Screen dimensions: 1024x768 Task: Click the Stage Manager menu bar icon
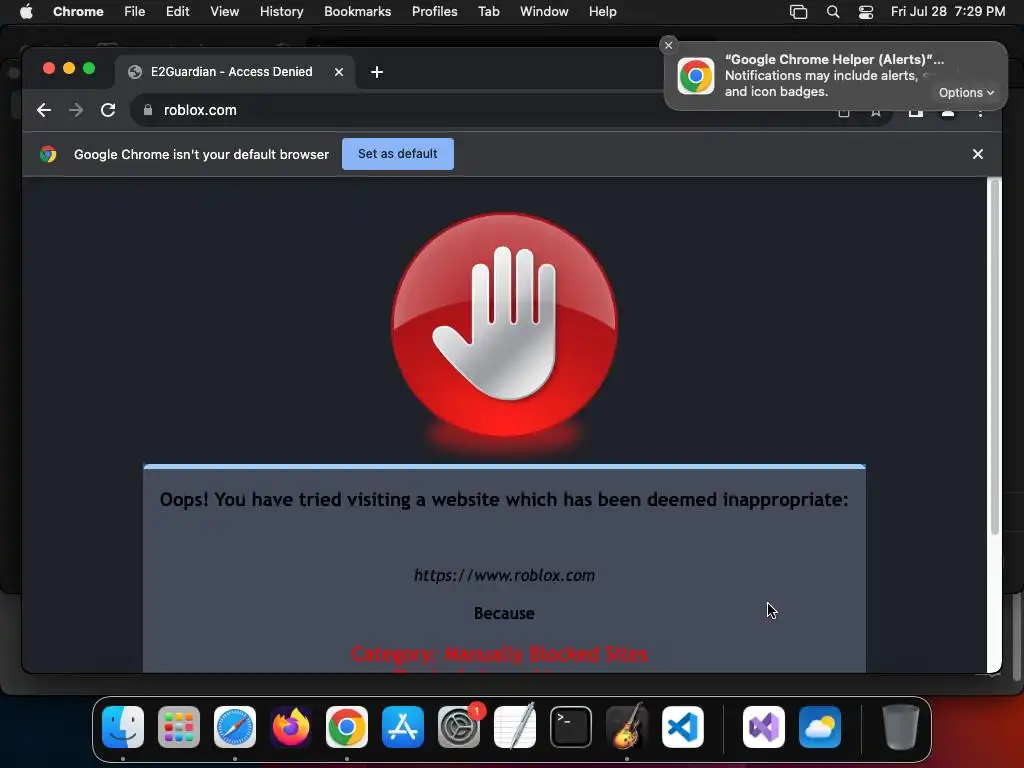point(798,12)
